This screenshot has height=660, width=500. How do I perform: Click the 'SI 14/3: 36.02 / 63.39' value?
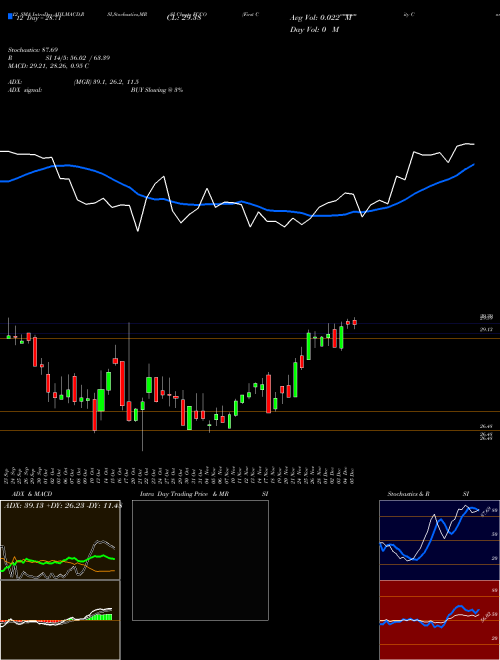(78, 58)
